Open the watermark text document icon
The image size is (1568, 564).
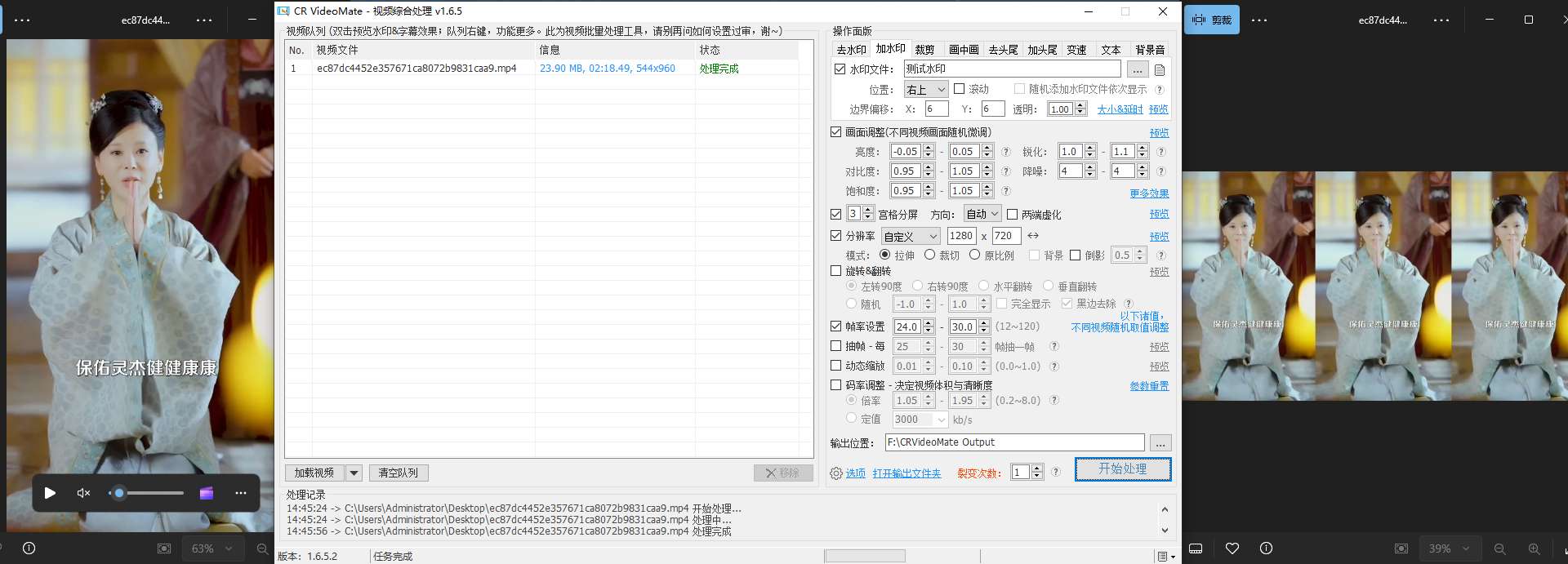tap(1160, 70)
